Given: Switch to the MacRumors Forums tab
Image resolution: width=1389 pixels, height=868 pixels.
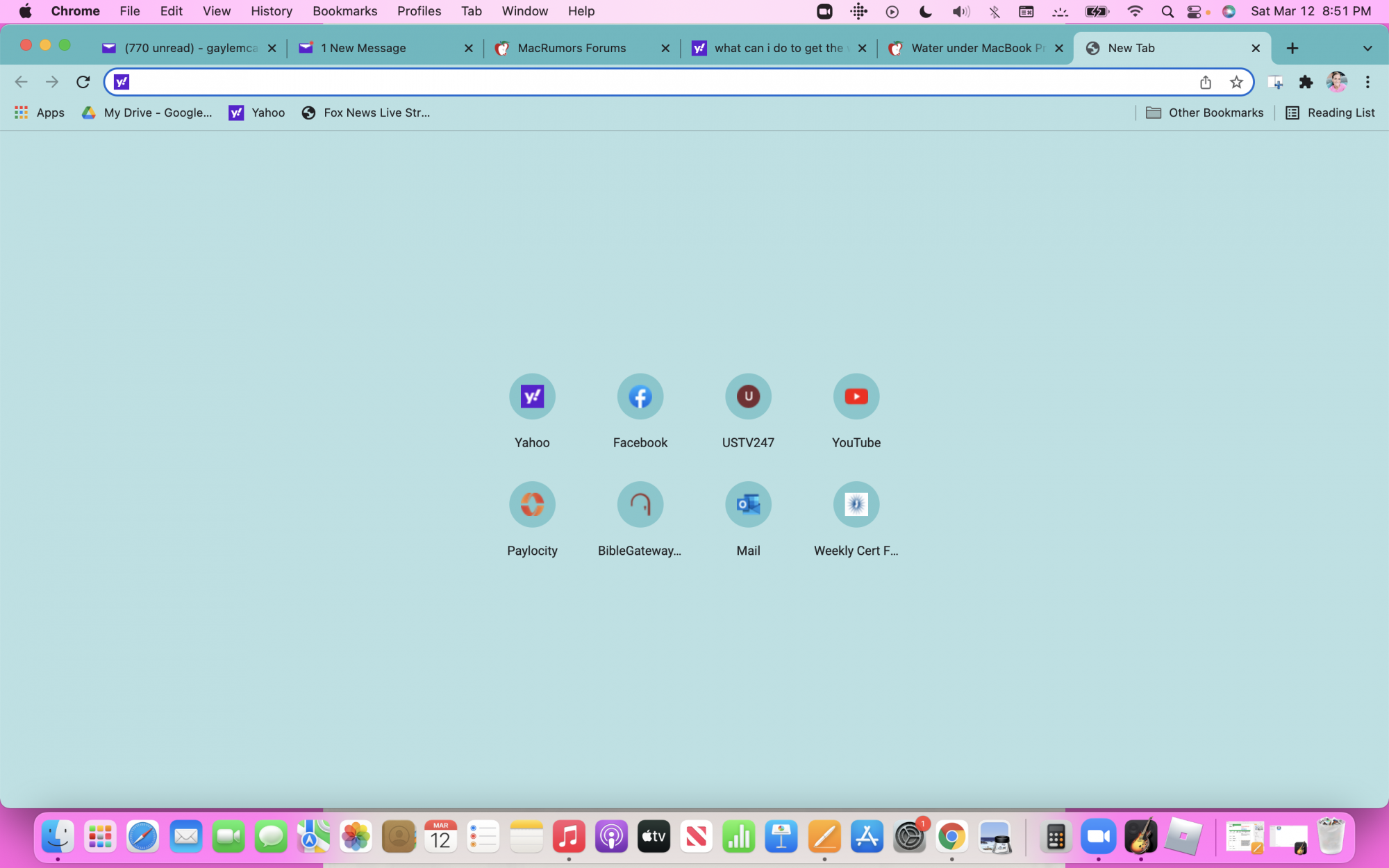Looking at the screenshot, I should (572, 48).
